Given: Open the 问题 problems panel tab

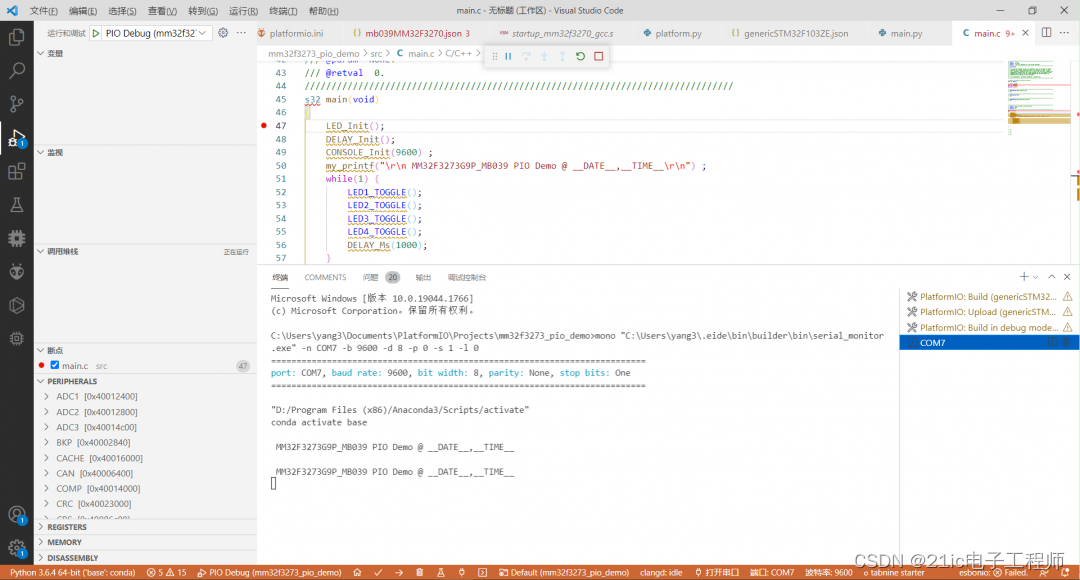Looking at the screenshot, I should tap(371, 277).
